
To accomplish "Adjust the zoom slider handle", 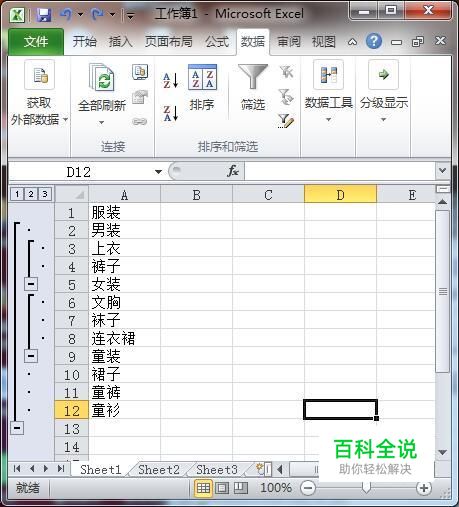I will pyautogui.click(x=366, y=488).
